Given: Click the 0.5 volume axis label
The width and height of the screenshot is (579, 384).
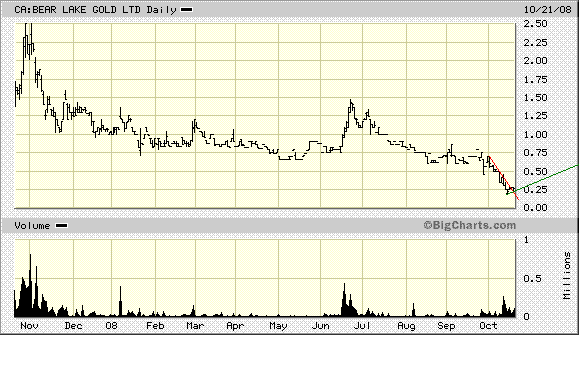Looking at the screenshot, I should [x=532, y=278].
